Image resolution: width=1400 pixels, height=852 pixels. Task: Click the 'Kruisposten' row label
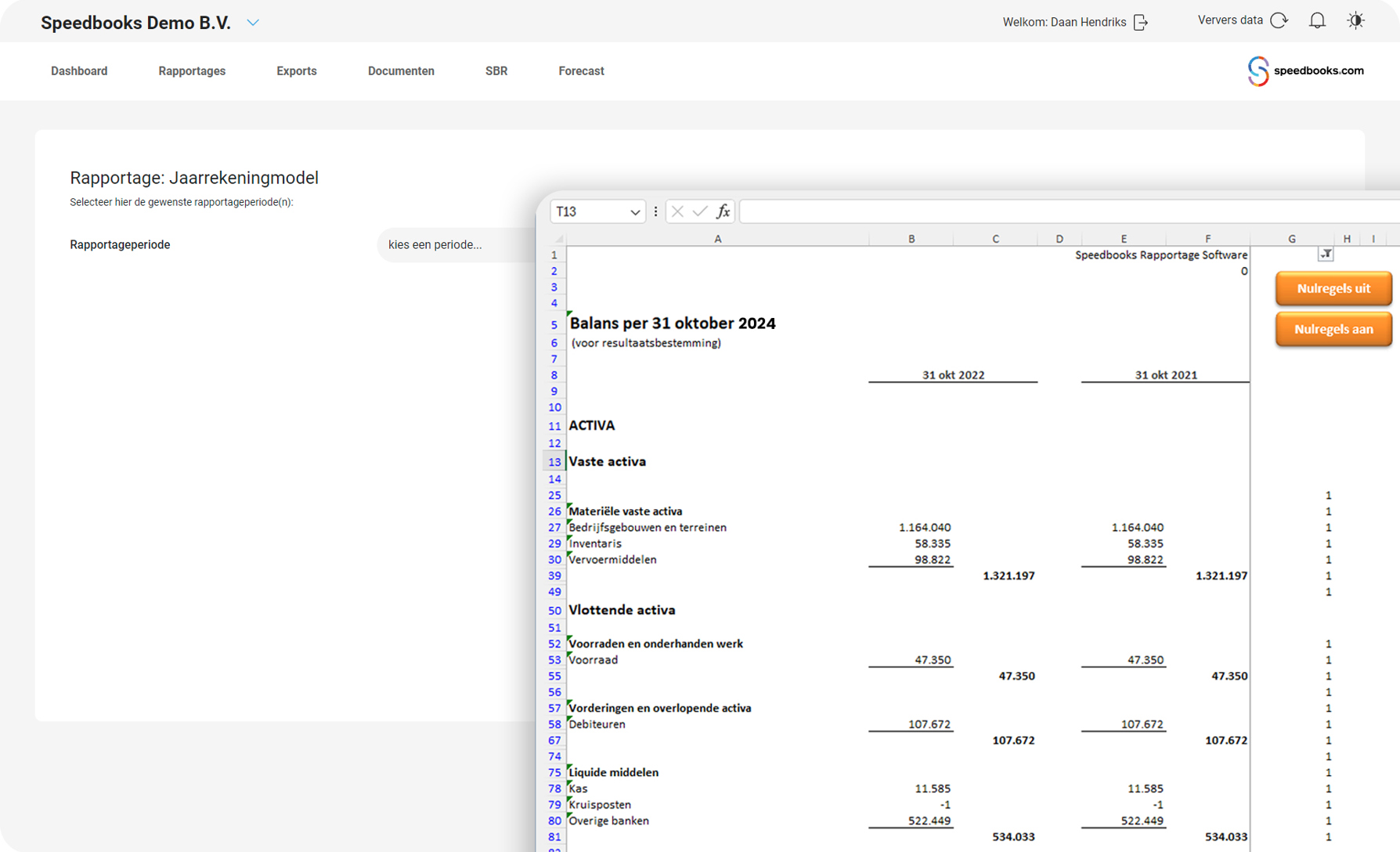click(x=600, y=805)
